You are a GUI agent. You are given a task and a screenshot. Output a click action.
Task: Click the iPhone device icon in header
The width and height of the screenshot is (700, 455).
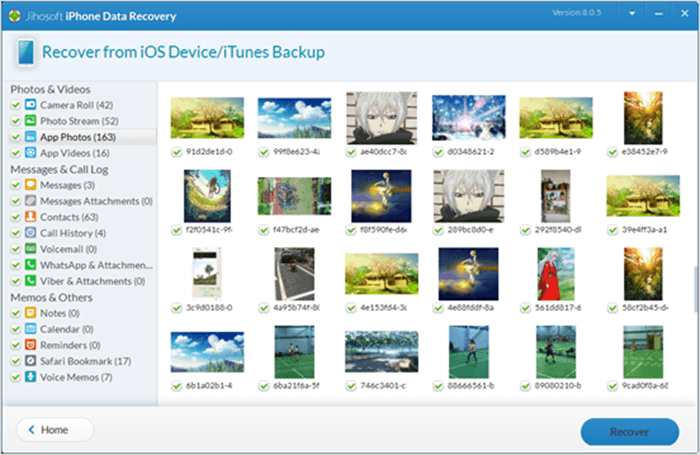pos(25,52)
